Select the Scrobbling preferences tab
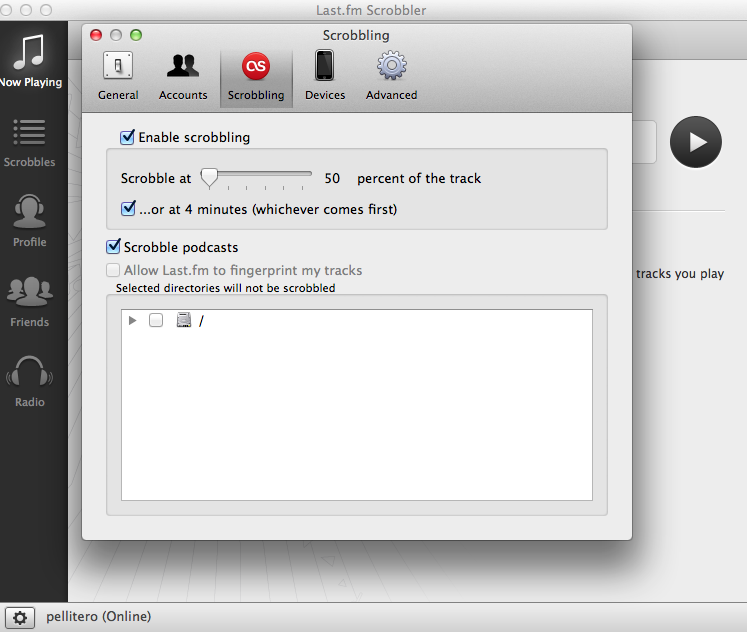This screenshot has height=632, width=747. (x=256, y=77)
